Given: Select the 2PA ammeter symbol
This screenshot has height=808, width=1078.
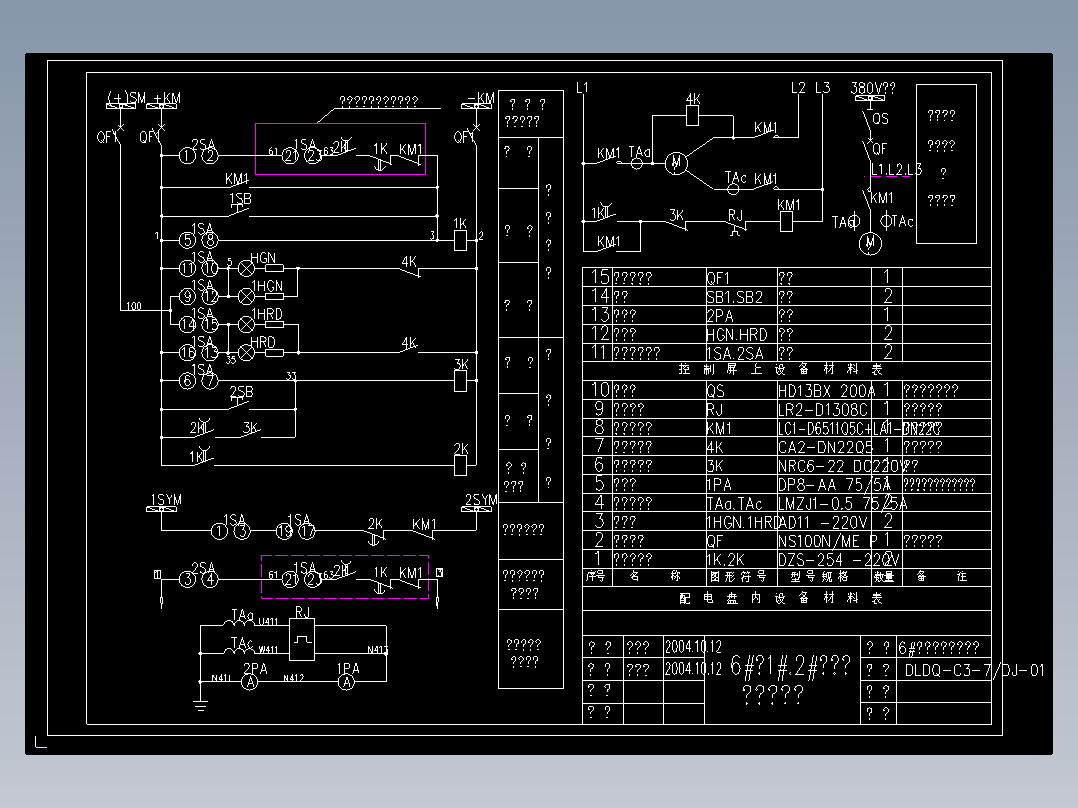Looking at the screenshot, I should pos(250,681).
